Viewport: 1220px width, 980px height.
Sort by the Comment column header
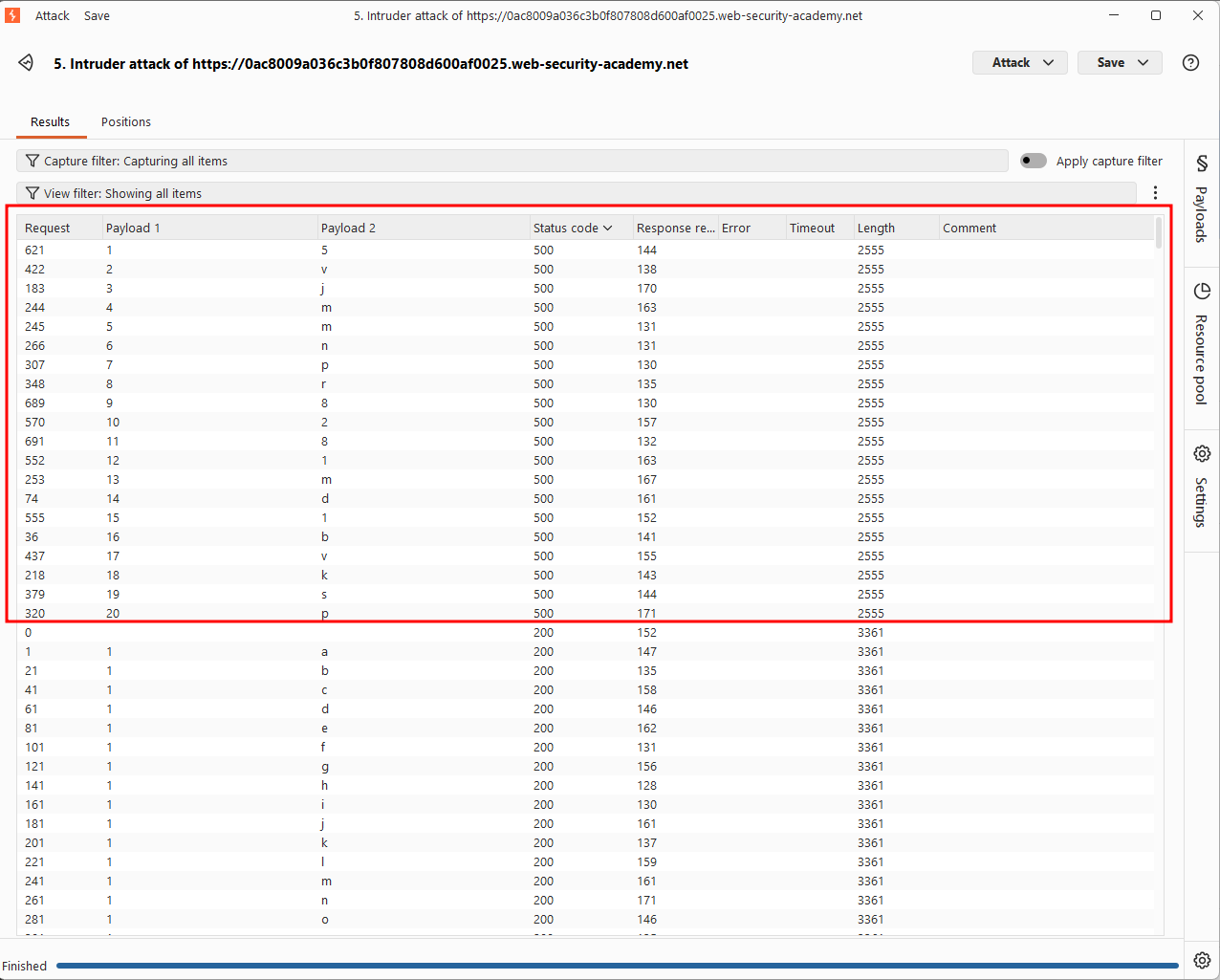tap(1046, 228)
